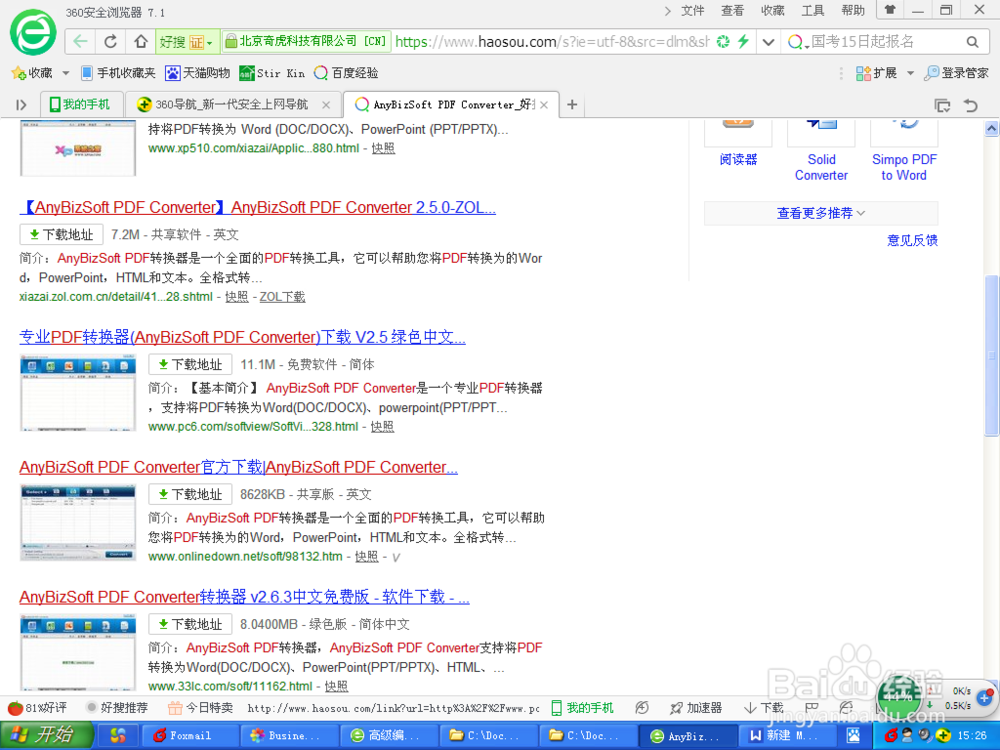Expand 收藏 favorites dropdown arrow
This screenshot has width=1000, height=750.
click(x=65, y=73)
